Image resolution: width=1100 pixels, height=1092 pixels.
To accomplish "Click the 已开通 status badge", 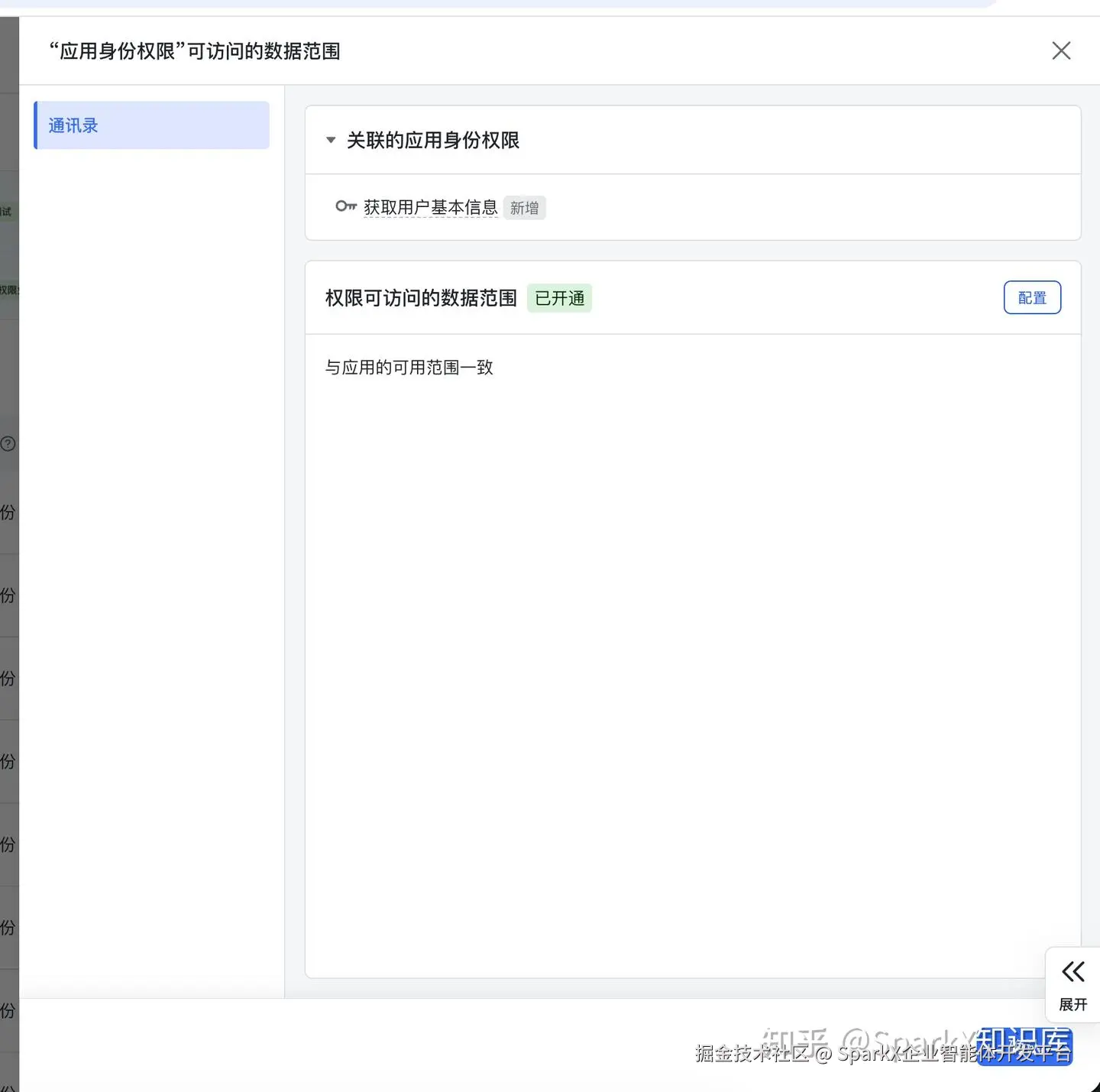I will coord(559,298).
